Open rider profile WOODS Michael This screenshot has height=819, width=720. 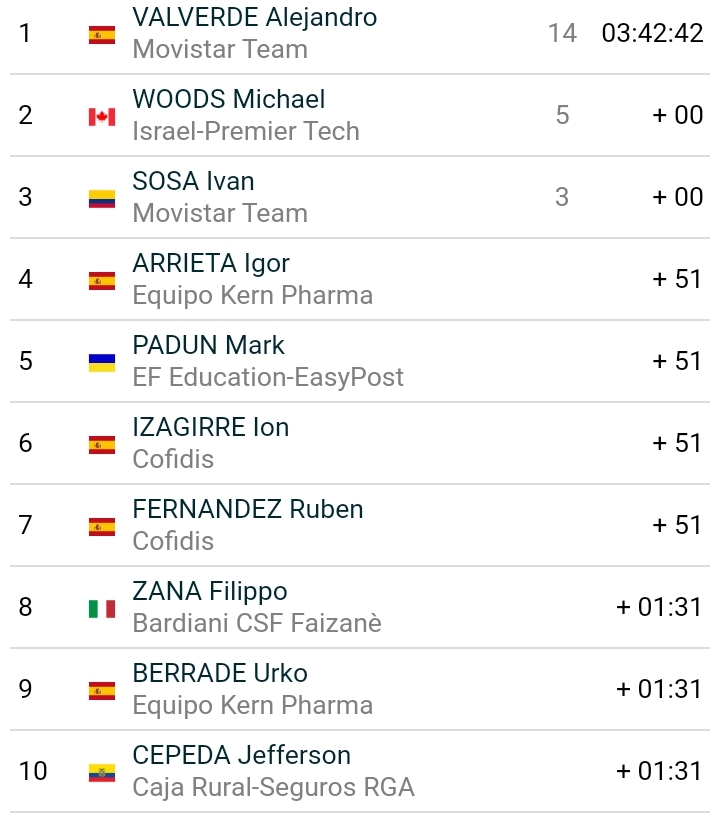tap(228, 100)
